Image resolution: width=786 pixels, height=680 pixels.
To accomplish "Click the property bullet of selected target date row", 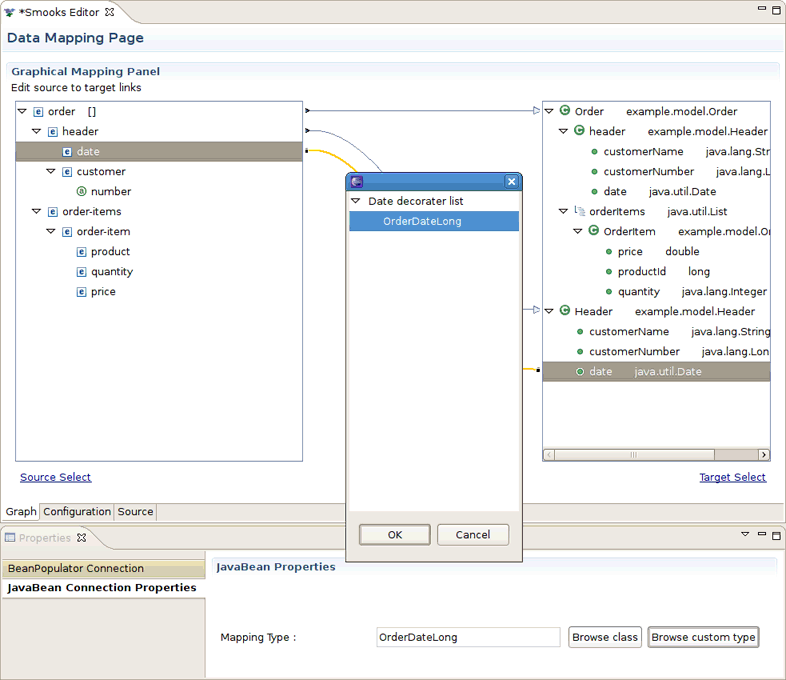I will (x=580, y=372).
